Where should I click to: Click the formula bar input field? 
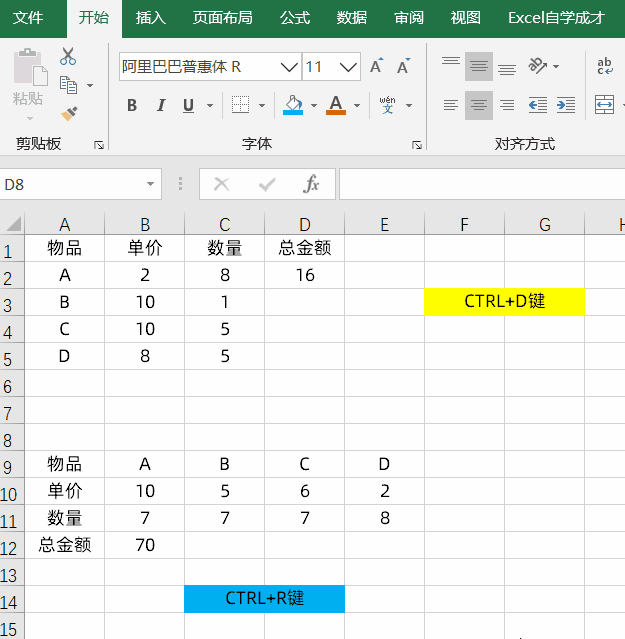click(482, 184)
